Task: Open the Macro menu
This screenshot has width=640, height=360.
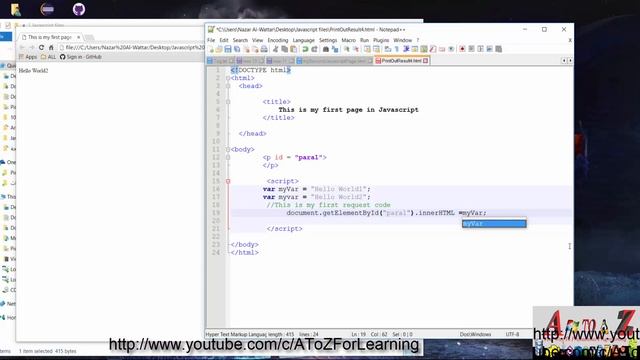Action: pos(349,40)
